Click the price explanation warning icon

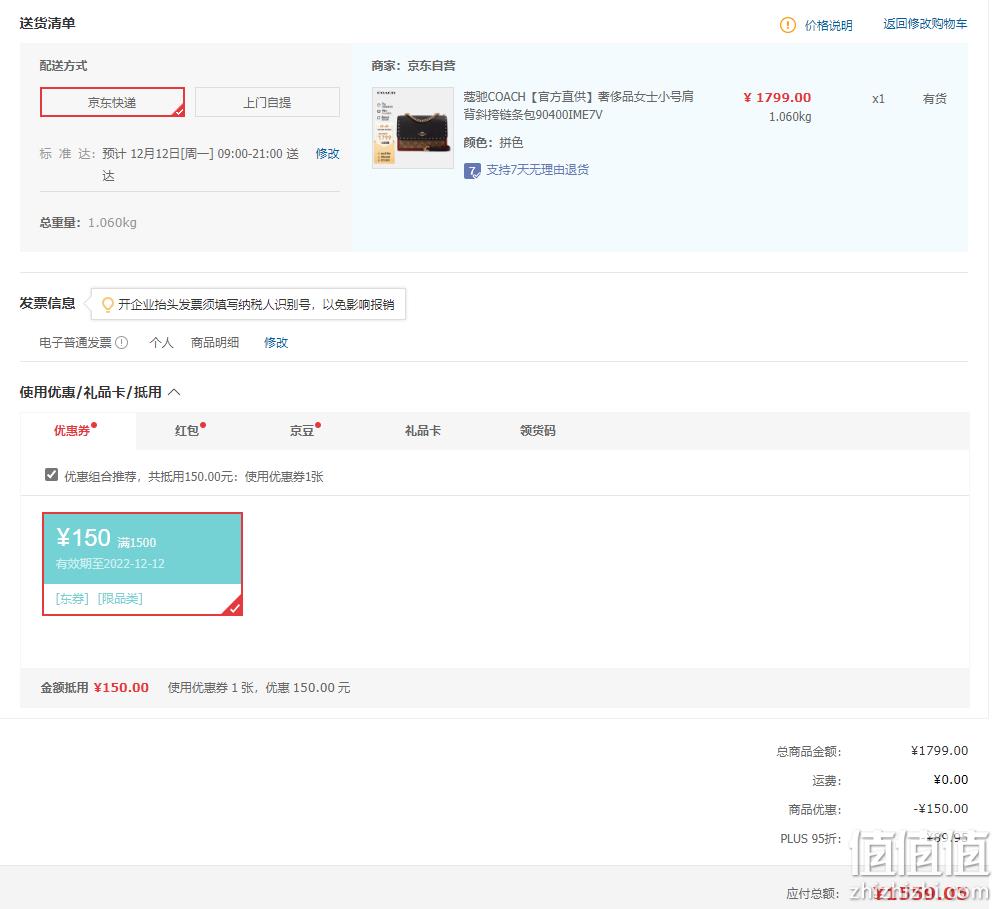point(787,25)
